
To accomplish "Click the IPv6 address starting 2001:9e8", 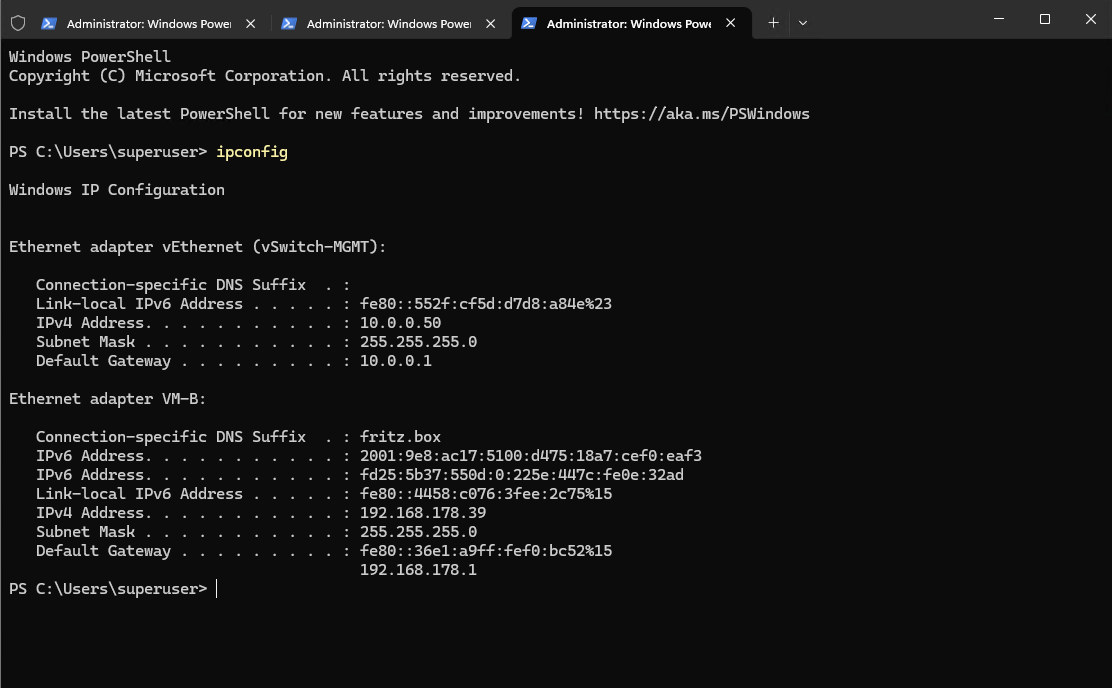I will 530,455.
